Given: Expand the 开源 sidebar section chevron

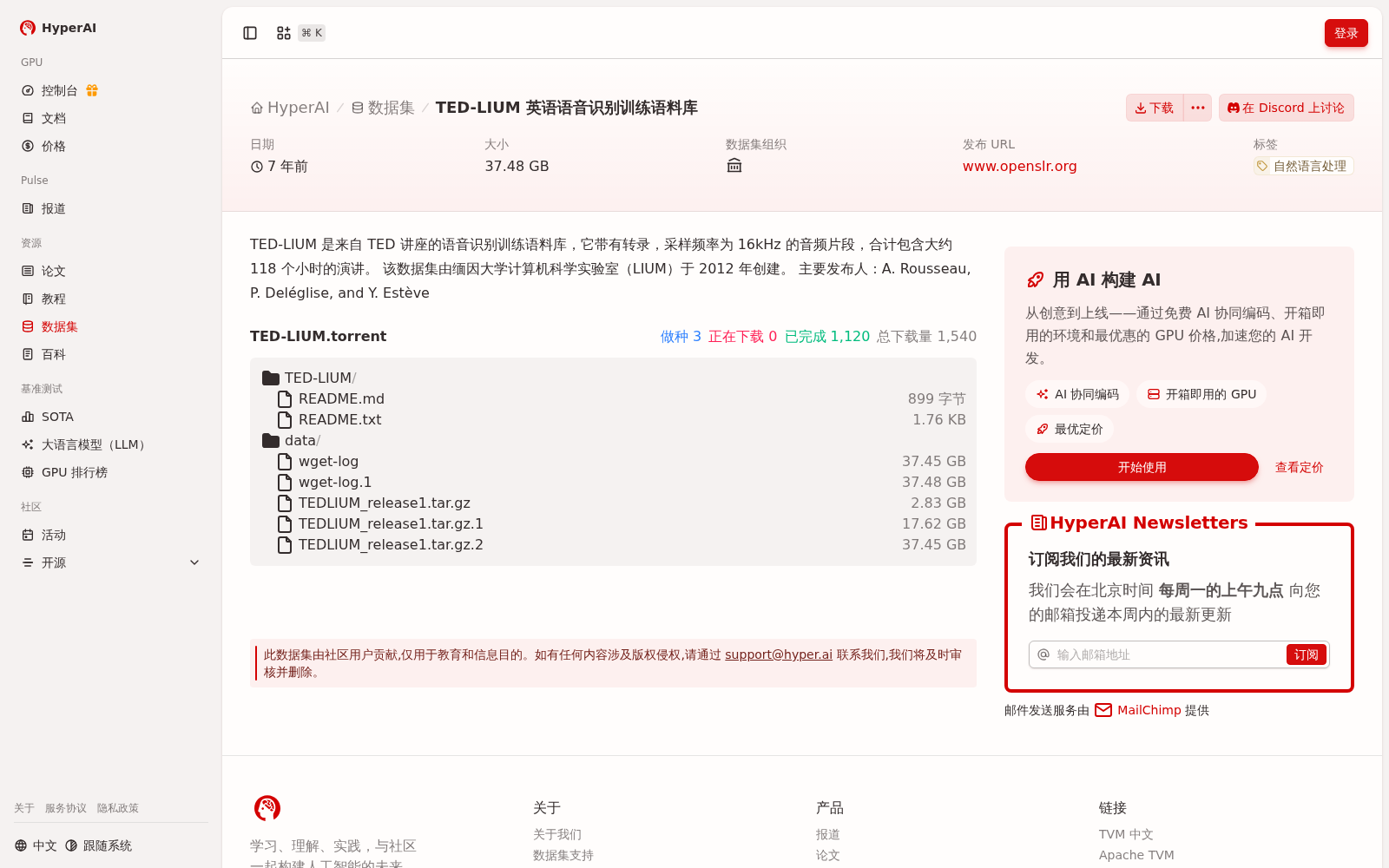Looking at the screenshot, I should 194,562.
